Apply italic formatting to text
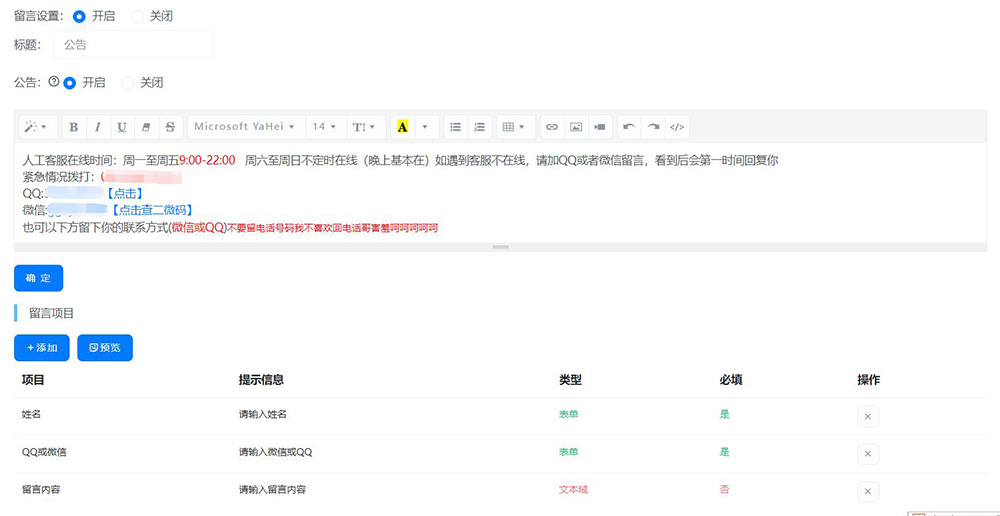Viewport: 1000px width, 516px height. pyautogui.click(x=98, y=127)
